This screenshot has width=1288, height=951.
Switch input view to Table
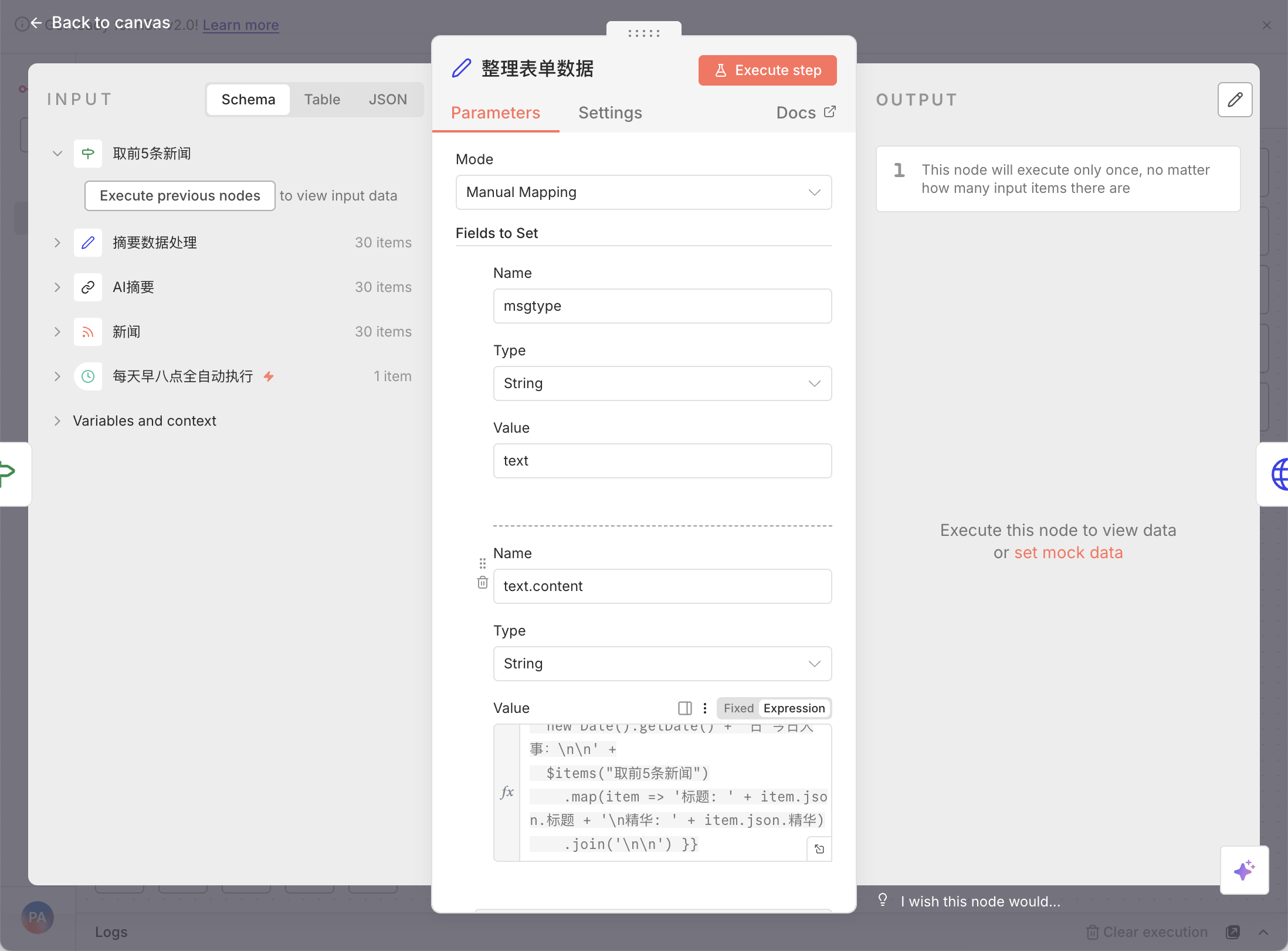pos(322,100)
